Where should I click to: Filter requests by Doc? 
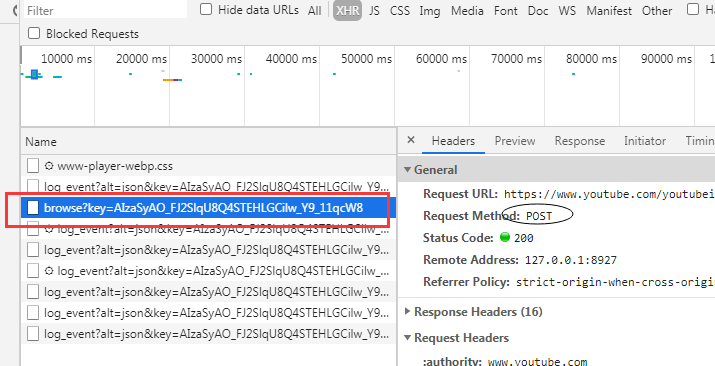click(538, 10)
